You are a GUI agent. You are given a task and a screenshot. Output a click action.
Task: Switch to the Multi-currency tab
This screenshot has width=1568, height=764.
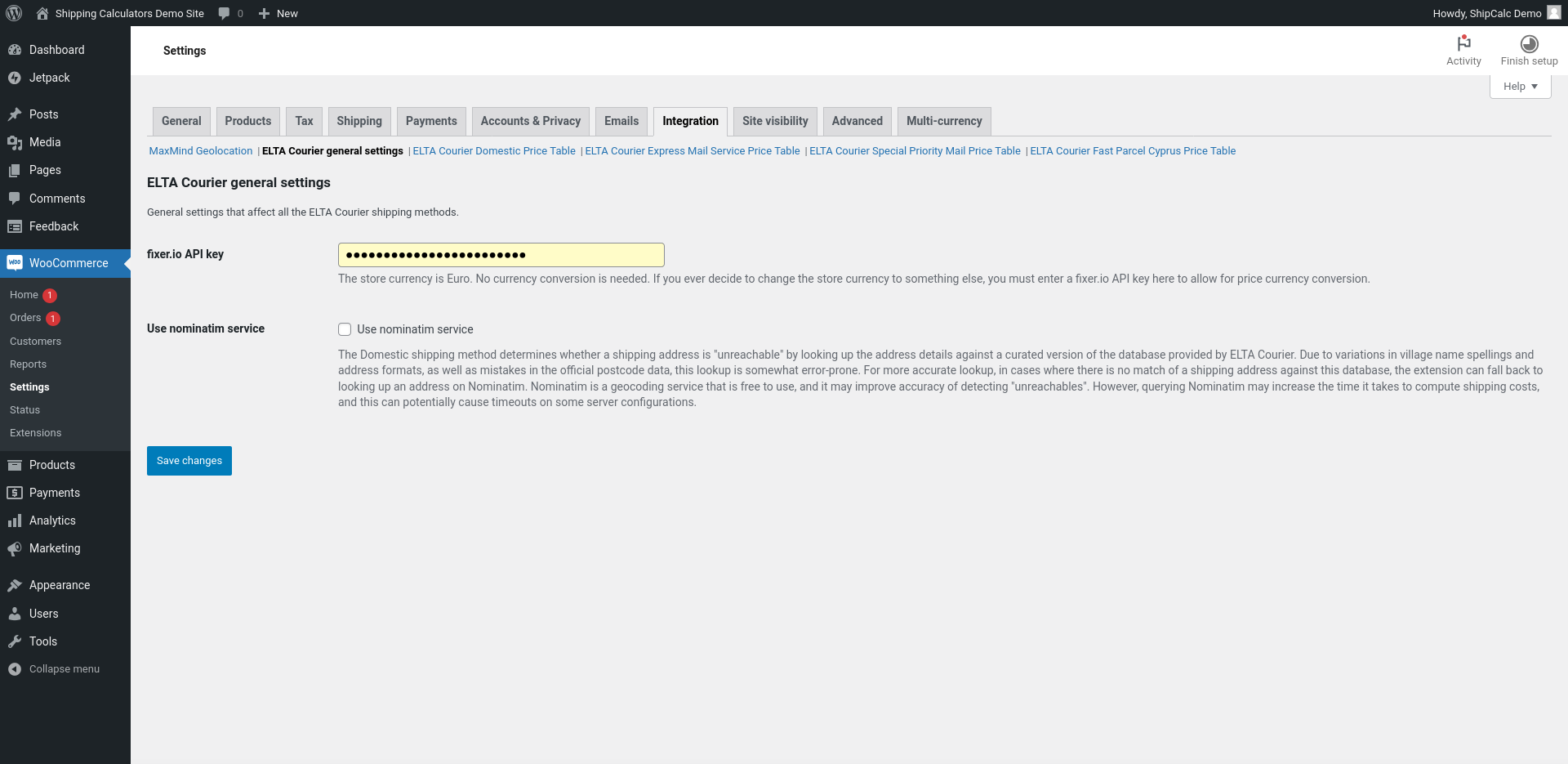(944, 121)
